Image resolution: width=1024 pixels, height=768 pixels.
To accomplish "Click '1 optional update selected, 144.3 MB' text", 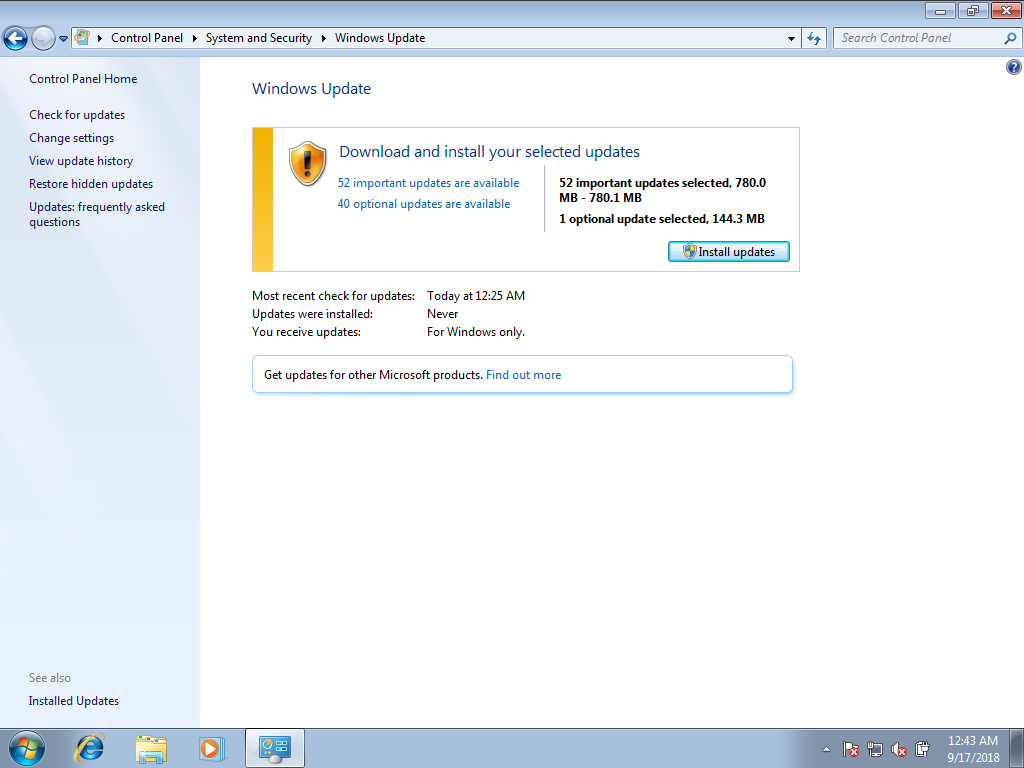I will click(x=662, y=219).
